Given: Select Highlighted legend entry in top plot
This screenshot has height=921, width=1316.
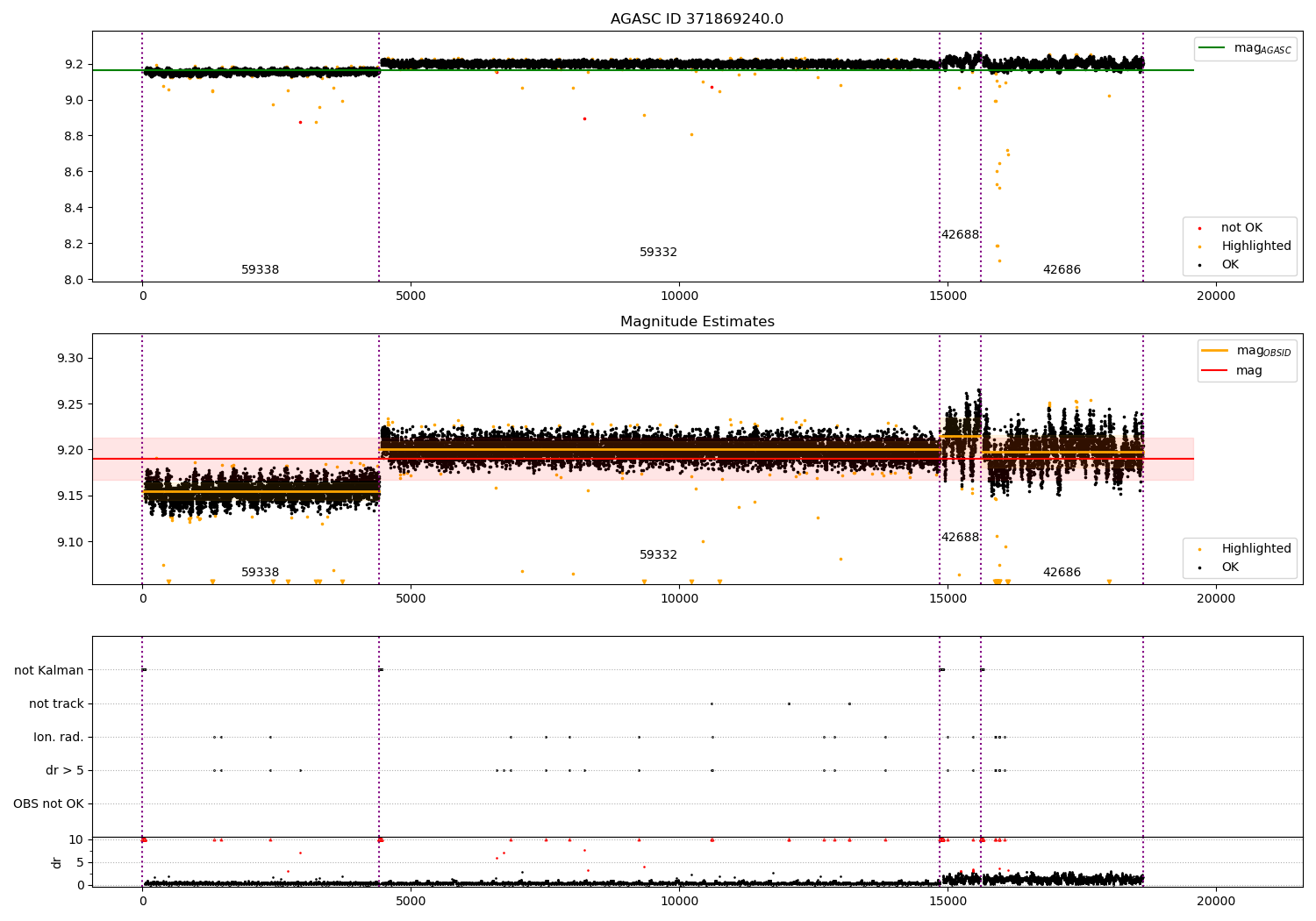Looking at the screenshot, I should [x=1256, y=246].
